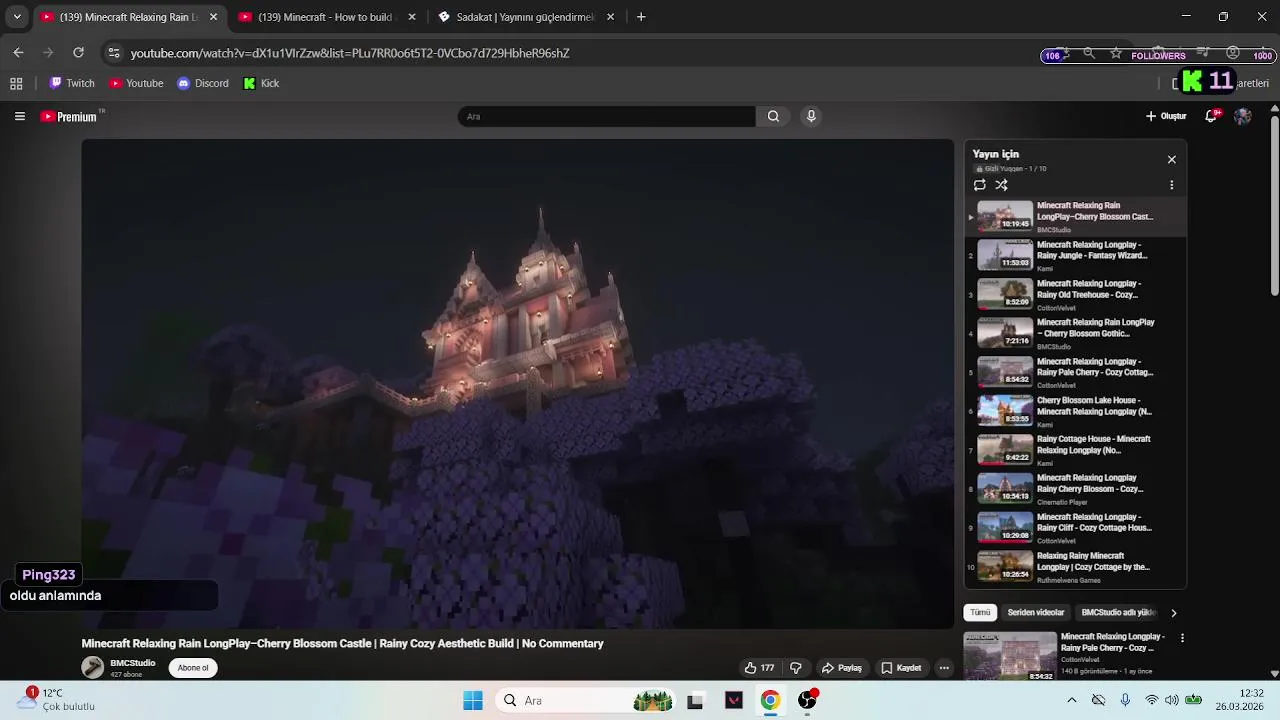
Task: Play Rainy Jungle Fantasy Wizard playlist video
Action: coord(1075,255)
